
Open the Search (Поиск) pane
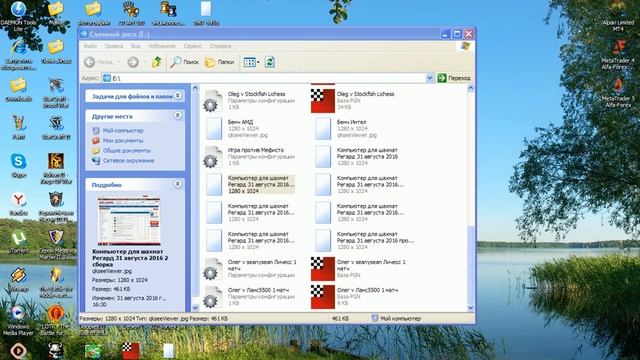[184, 62]
